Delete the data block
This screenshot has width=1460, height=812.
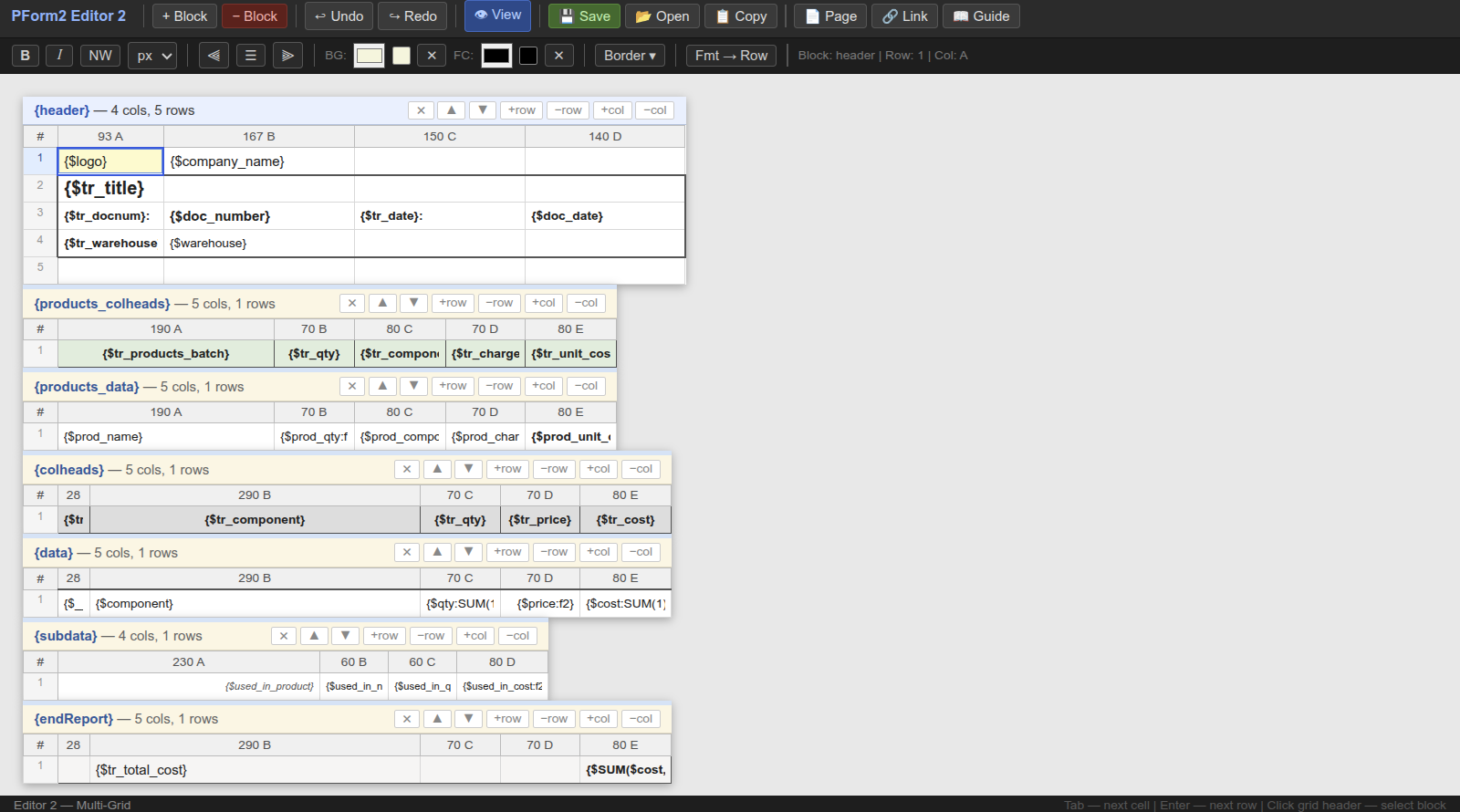407,552
